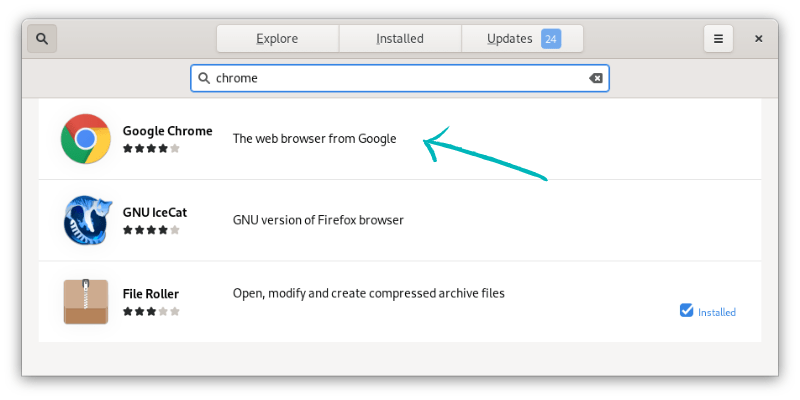Click the updates count badge
Screen dimensions: 800x400
tap(551, 39)
